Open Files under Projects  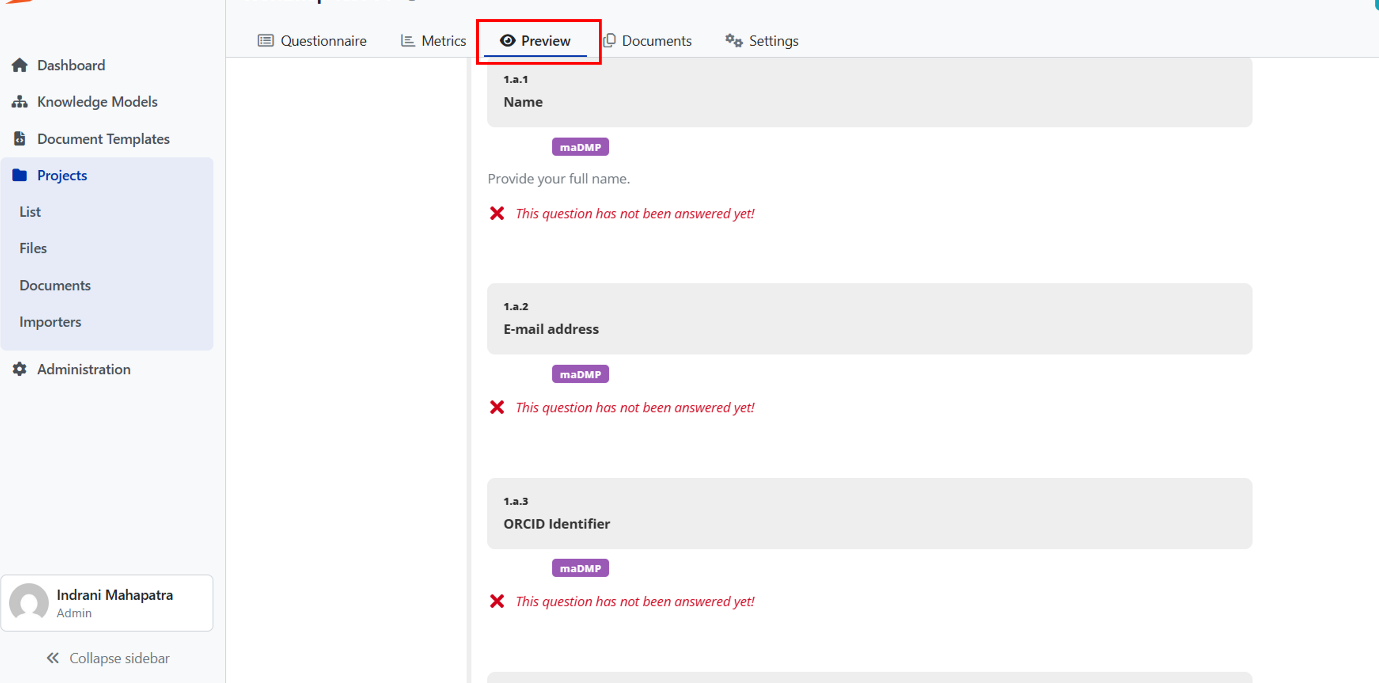[x=33, y=248]
